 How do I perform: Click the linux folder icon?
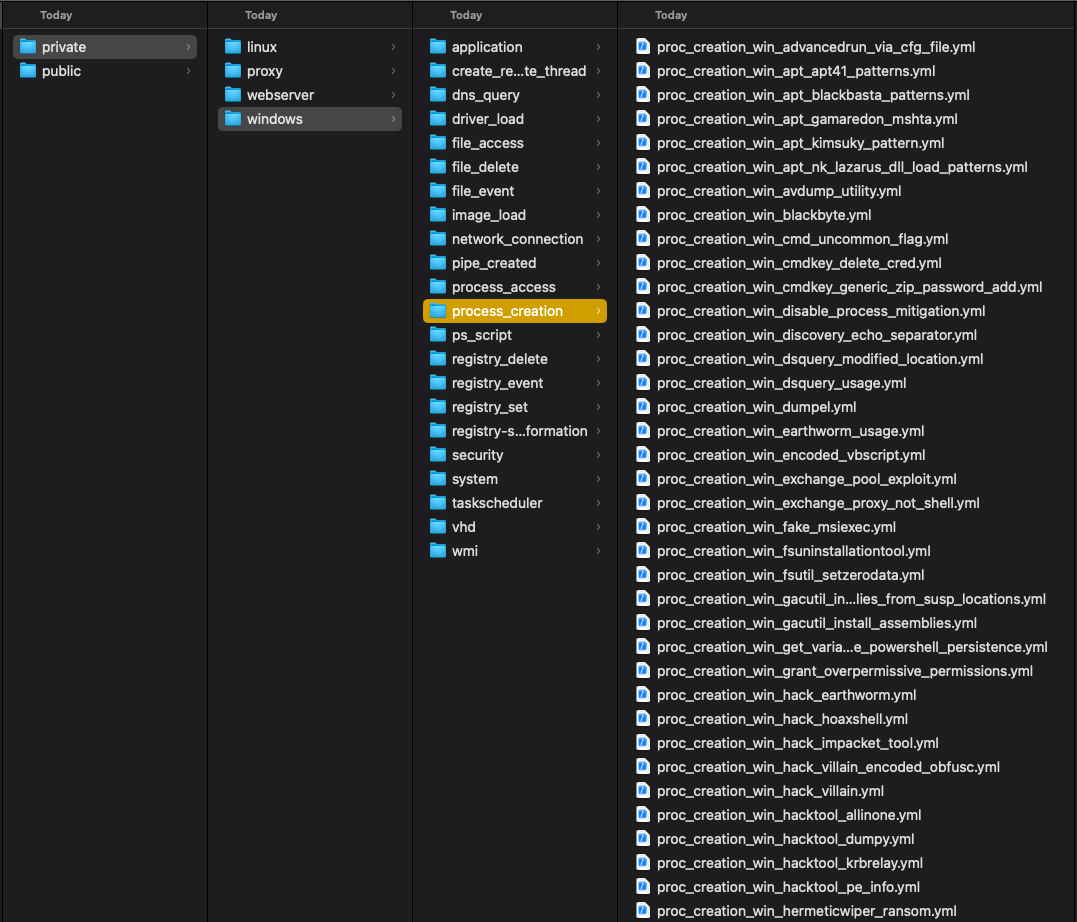click(233, 47)
